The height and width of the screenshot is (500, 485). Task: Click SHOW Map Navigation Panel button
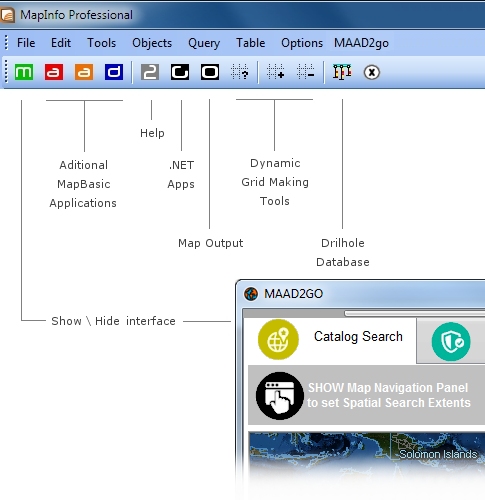point(366,395)
